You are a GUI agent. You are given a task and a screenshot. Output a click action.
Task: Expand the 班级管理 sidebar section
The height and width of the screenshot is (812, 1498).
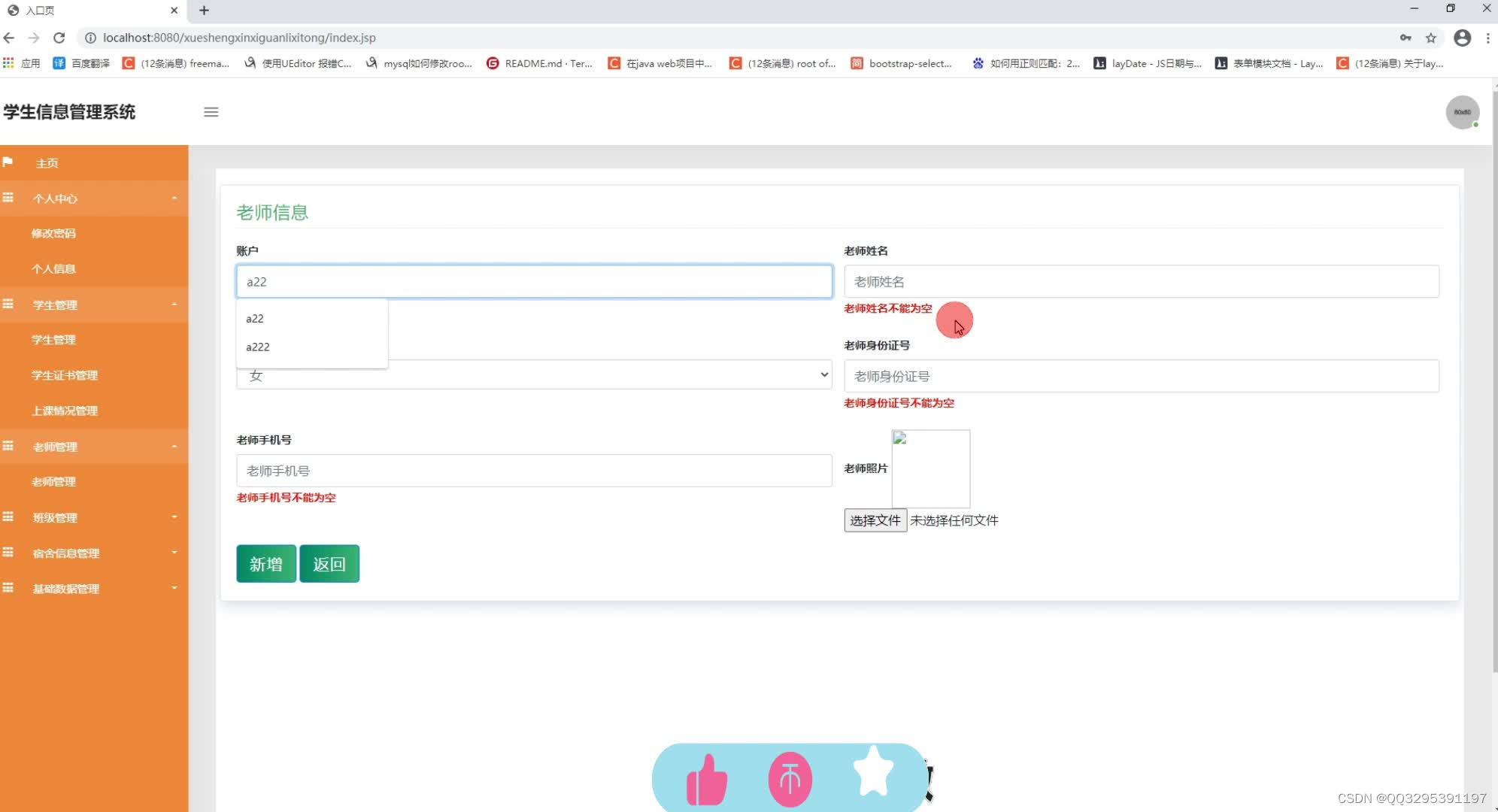[x=94, y=517]
